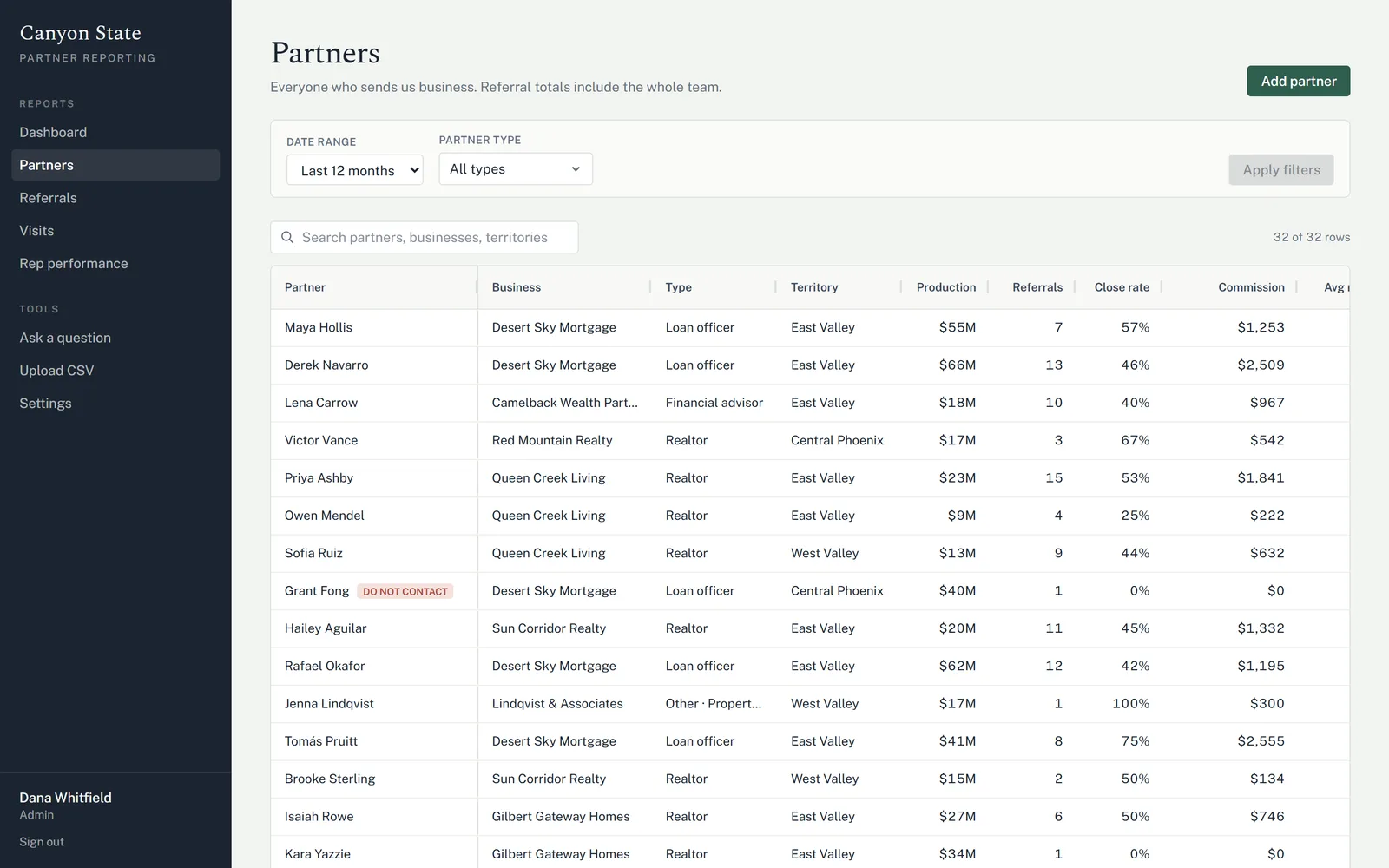Screen dimensions: 1389x868
Task: Sort by the Commission column header
Action: click(x=1251, y=287)
